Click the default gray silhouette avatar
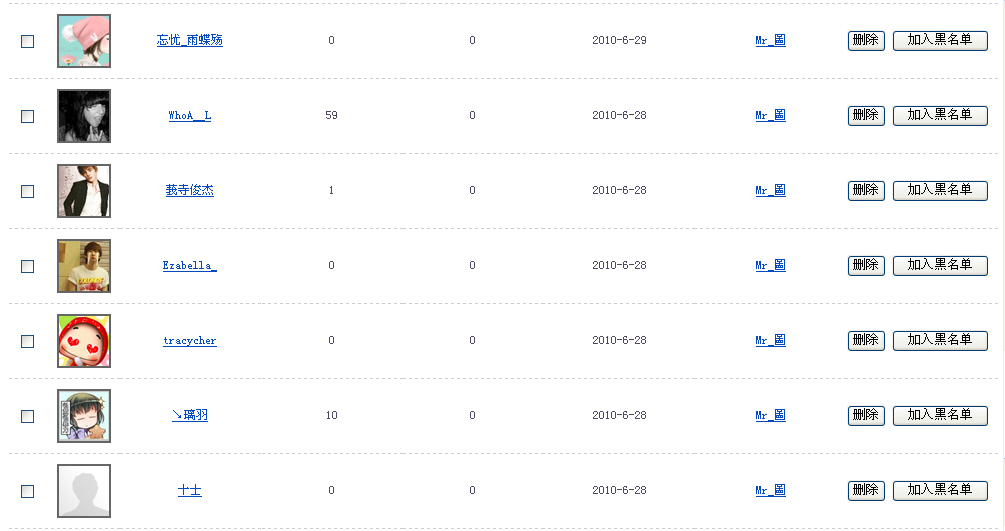The width and height of the screenshot is (1005, 531). (x=84, y=491)
